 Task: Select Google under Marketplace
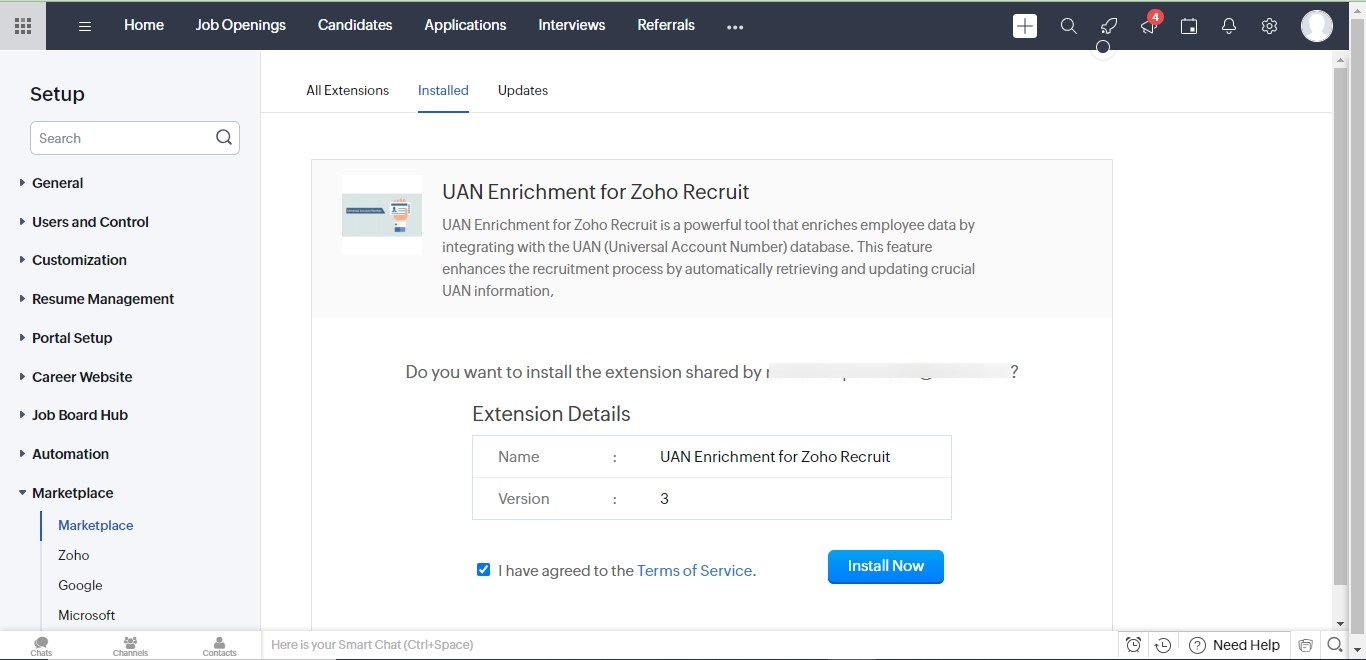coord(80,585)
